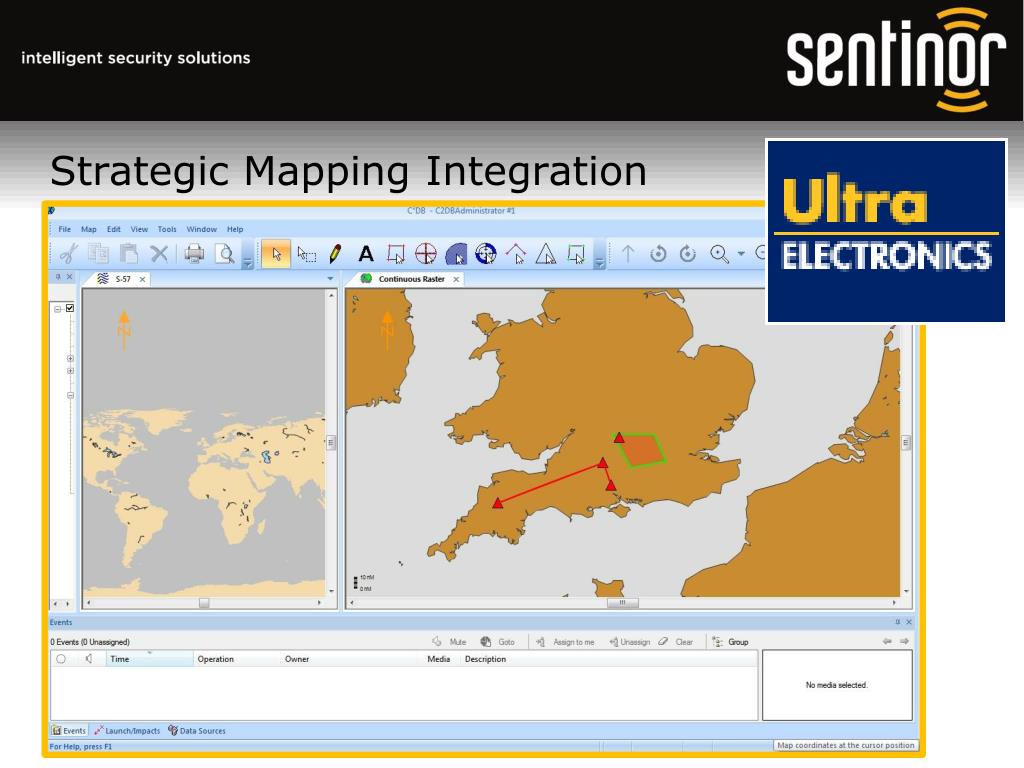Image resolution: width=1024 pixels, height=768 pixels.
Task: Click the Group events button
Action: 731,642
